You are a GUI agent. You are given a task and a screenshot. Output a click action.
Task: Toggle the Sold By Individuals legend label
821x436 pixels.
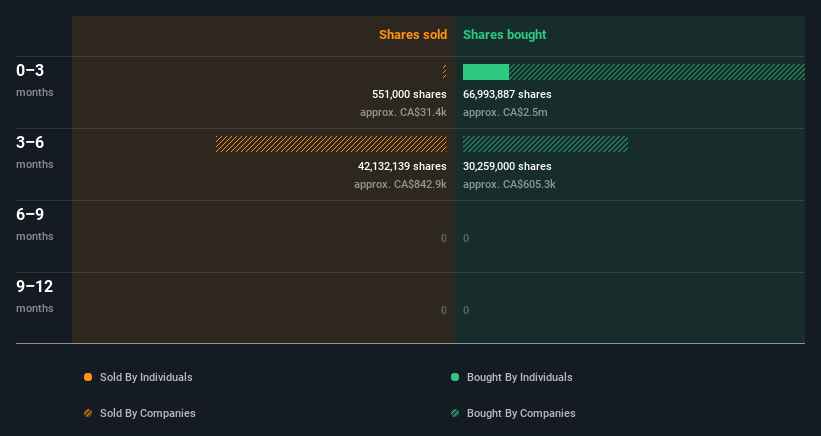tap(146, 377)
